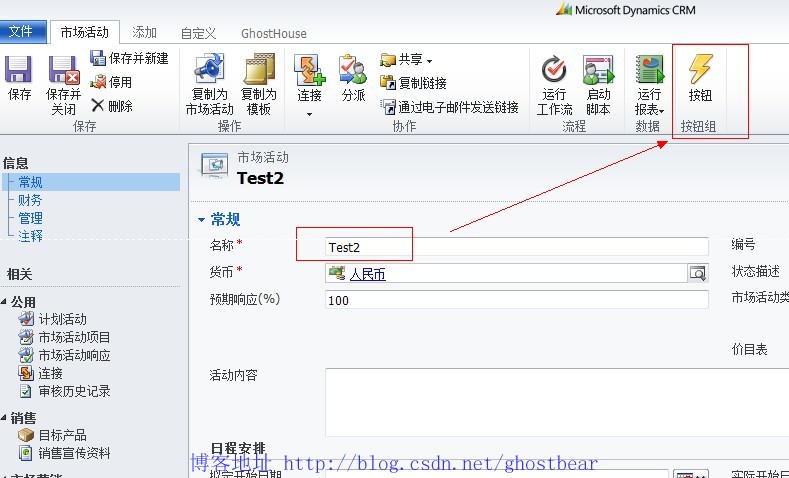This screenshot has width=789, height=478.
Task: Click the Save (保存) ribbon icon
Action: click(x=19, y=70)
